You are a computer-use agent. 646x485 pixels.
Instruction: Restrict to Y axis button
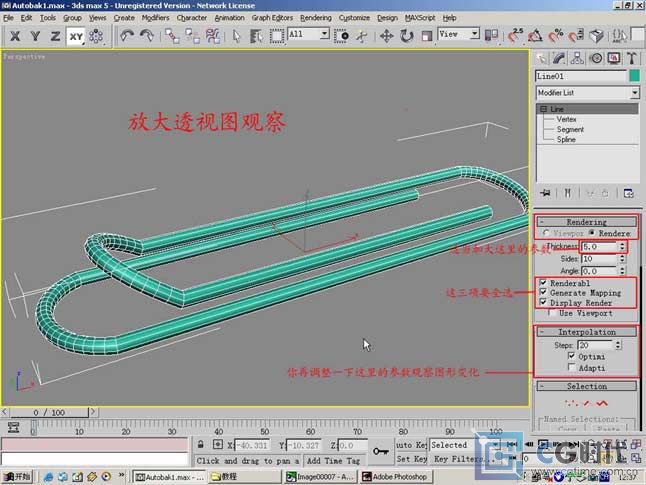click(35, 36)
